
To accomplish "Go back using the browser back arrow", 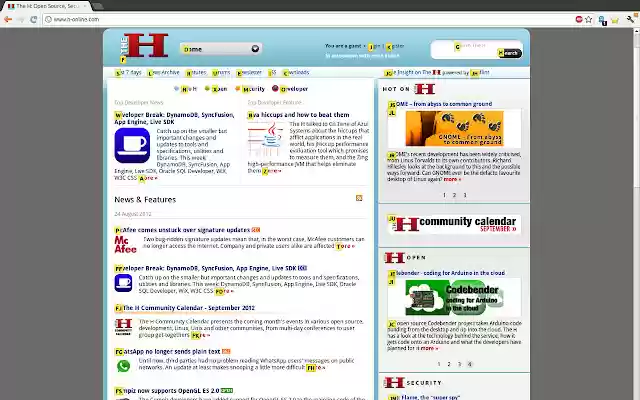I will (8, 19).
